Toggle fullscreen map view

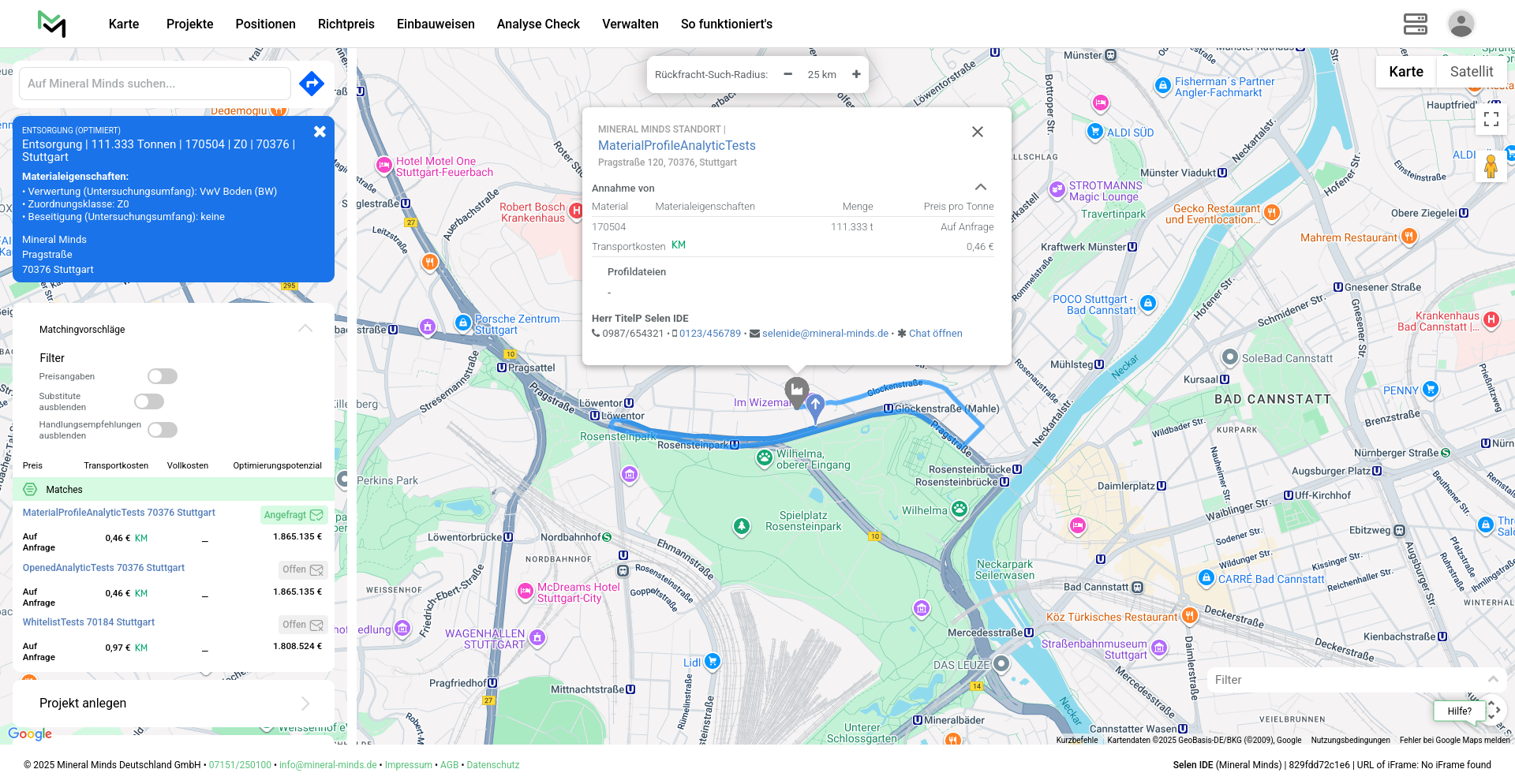pyautogui.click(x=1491, y=119)
